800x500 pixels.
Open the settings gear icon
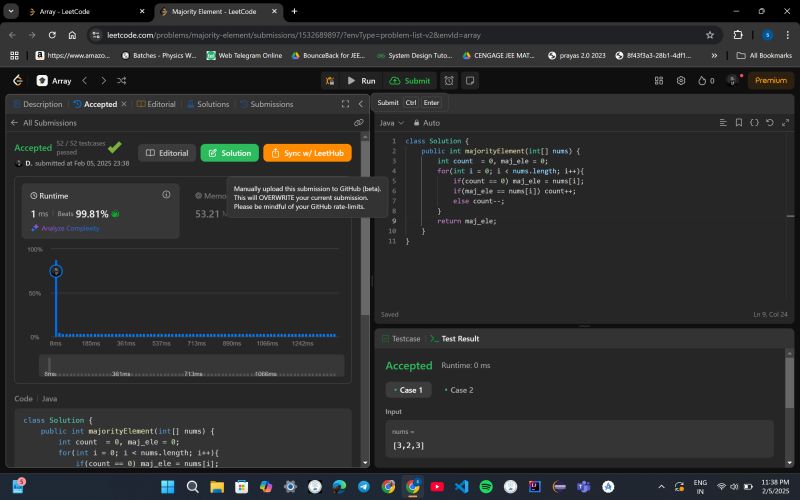click(681, 80)
